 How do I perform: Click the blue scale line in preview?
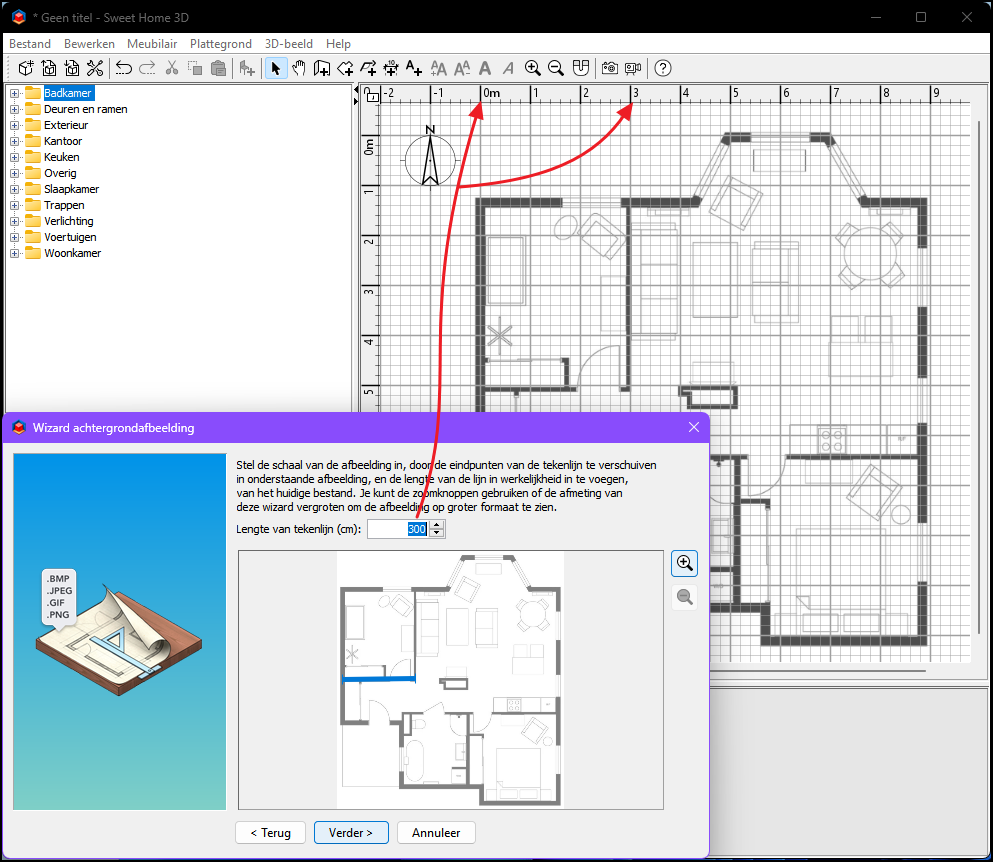tap(379, 679)
